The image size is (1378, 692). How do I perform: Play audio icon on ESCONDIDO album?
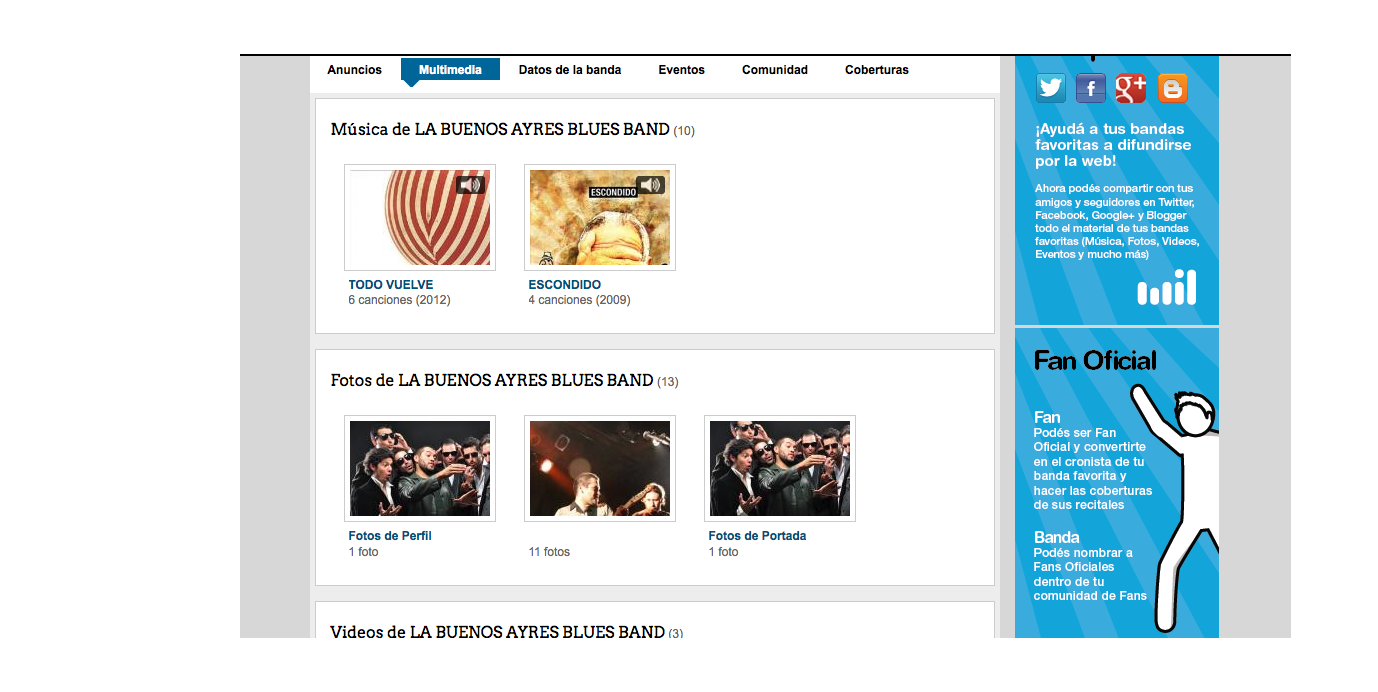point(650,185)
